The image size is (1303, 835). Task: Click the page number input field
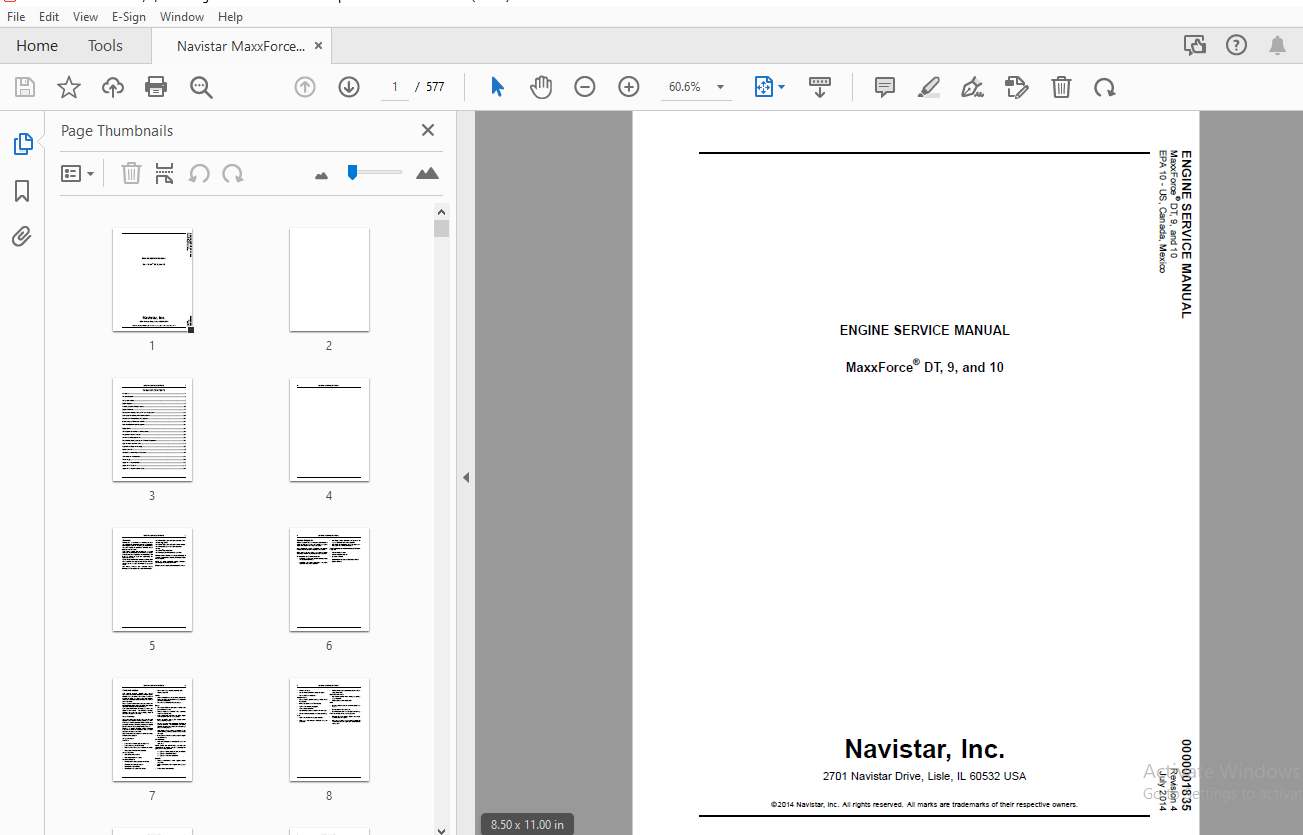pos(395,87)
